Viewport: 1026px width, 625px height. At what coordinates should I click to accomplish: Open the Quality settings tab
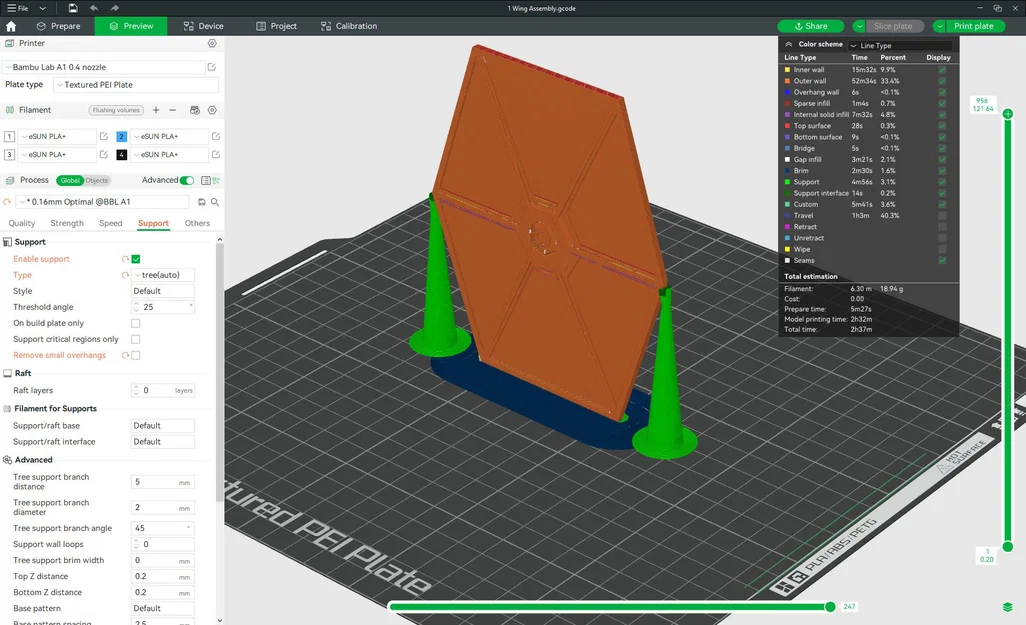(x=22, y=223)
